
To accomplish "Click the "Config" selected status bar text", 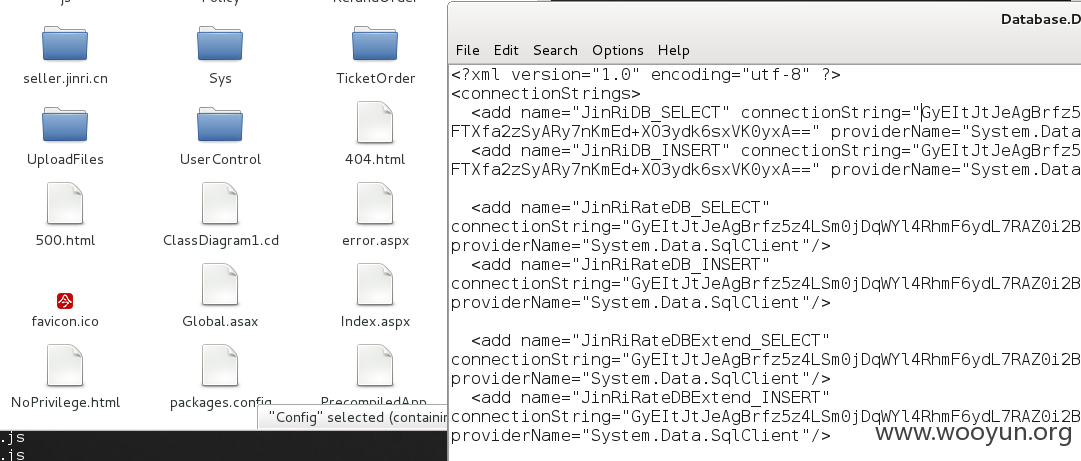I will pos(357,417).
